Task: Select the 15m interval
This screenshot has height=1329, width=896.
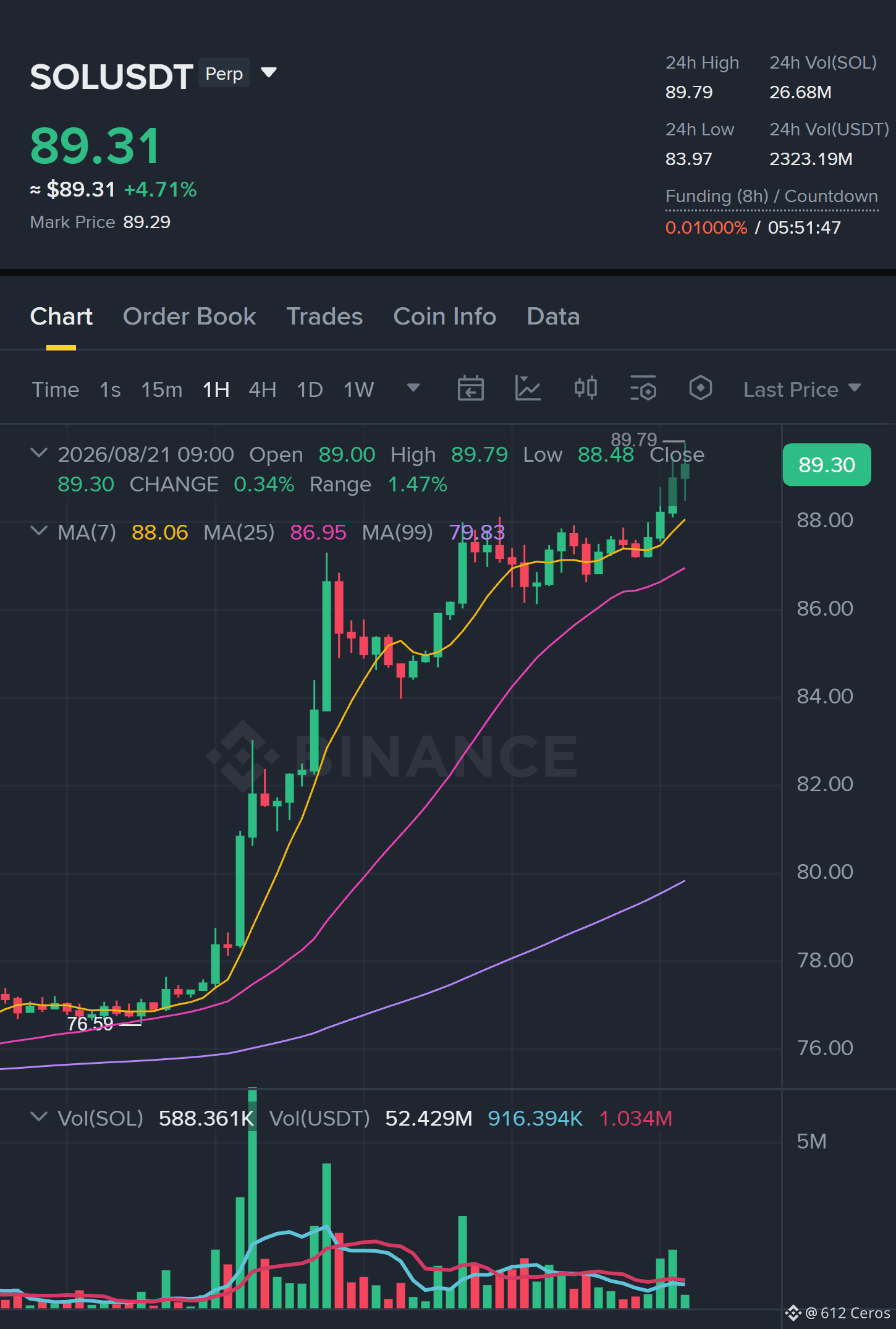Action: pos(162,389)
